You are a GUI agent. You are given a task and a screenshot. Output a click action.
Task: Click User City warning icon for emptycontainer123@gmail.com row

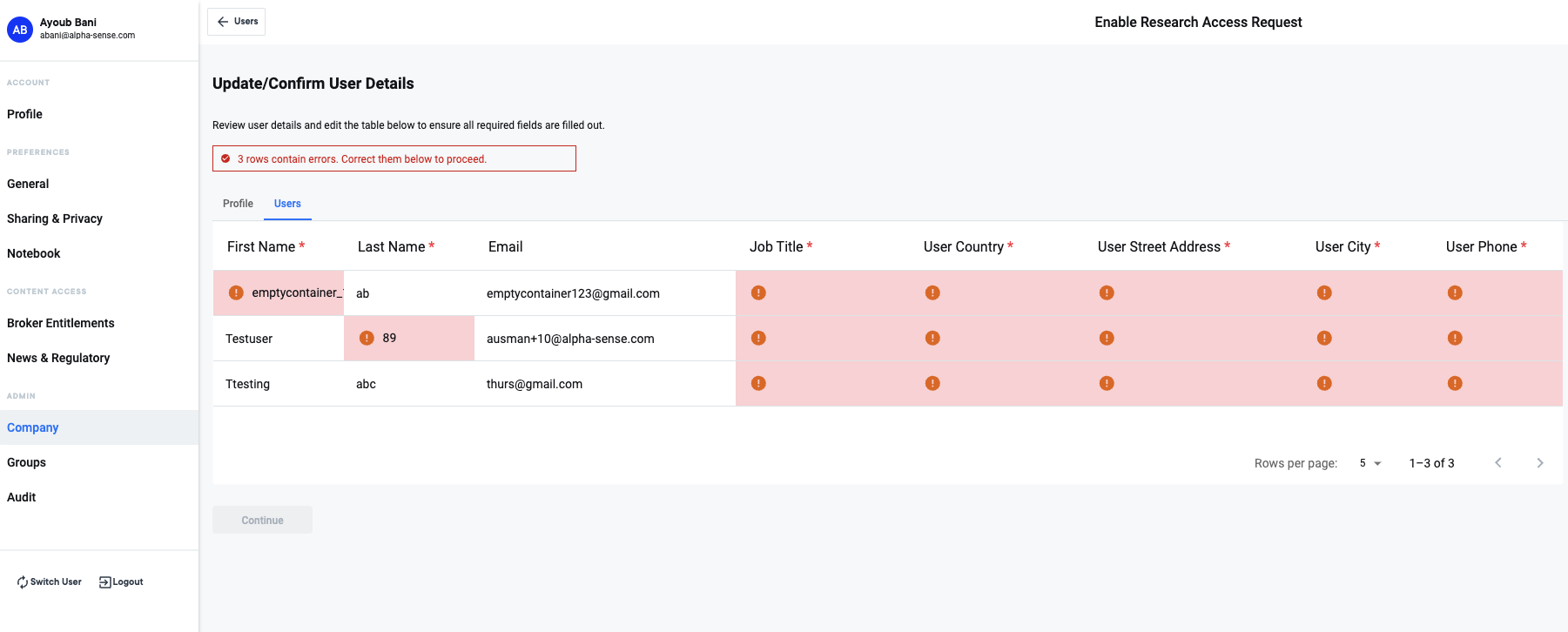pos(1324,292)
